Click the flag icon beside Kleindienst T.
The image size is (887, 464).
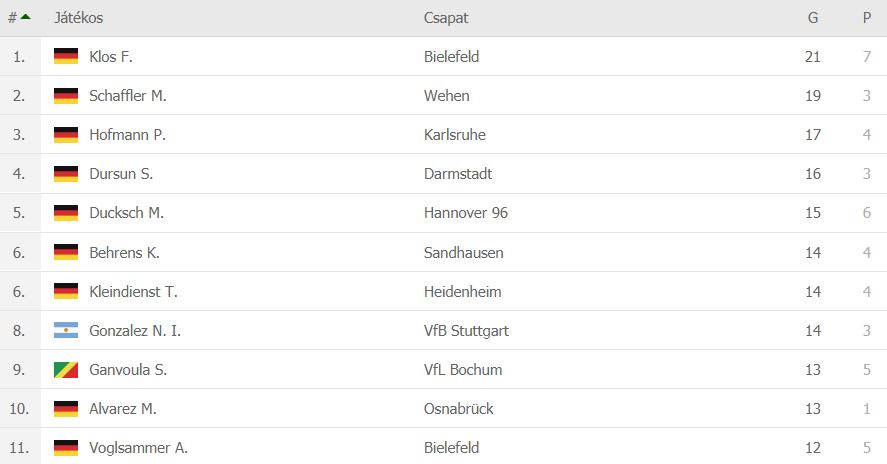click(x=66, y=291)
